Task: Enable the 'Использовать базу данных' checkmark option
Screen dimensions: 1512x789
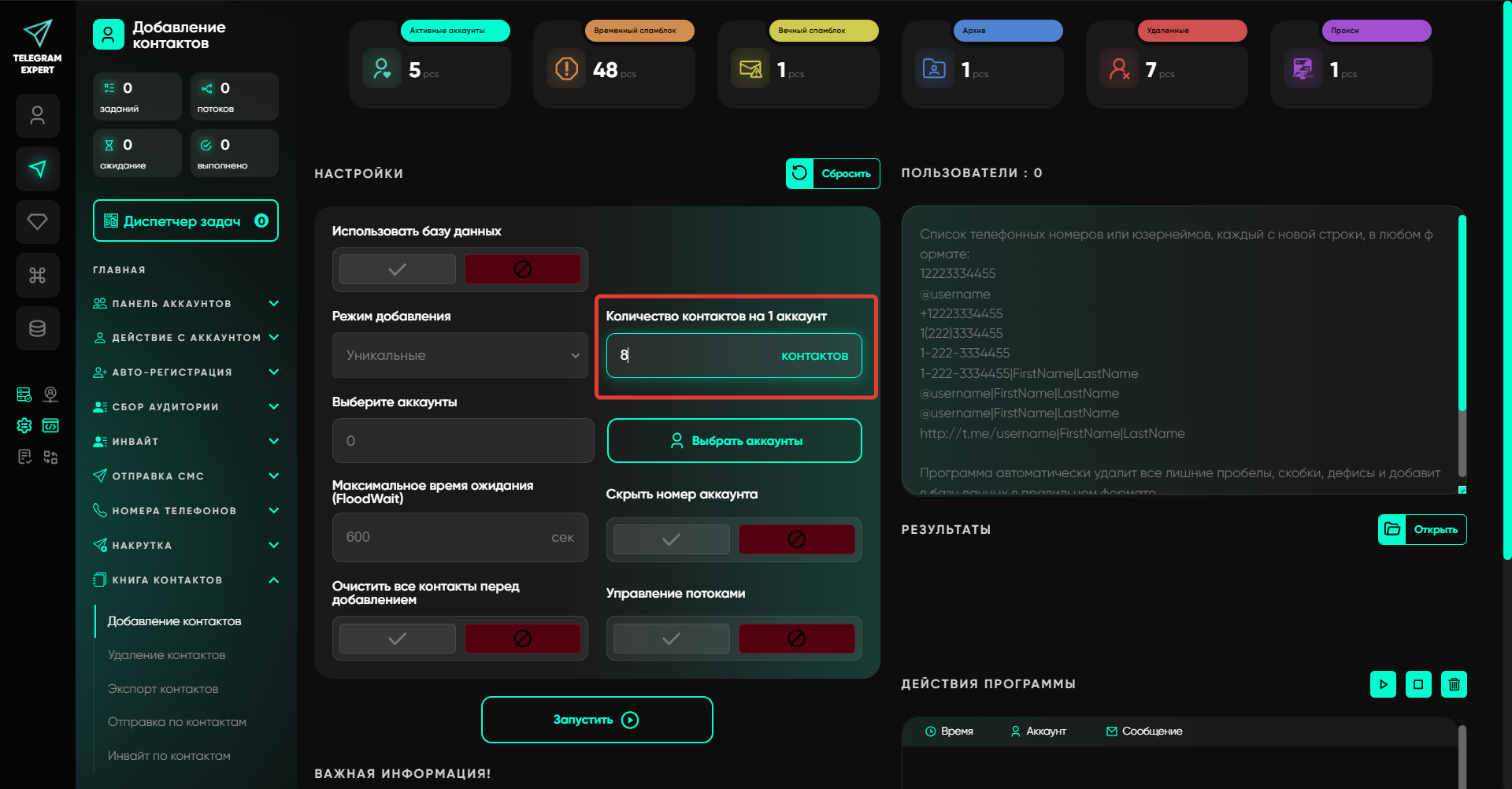Action: [397, 269]
